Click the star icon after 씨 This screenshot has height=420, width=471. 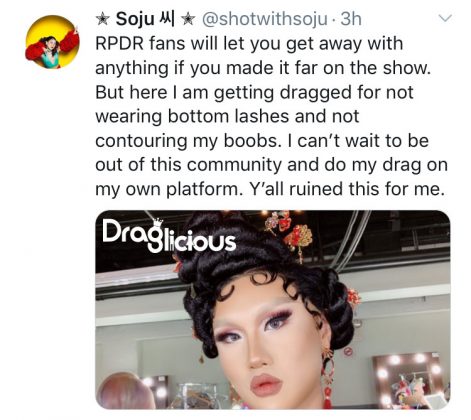pos(188,20)
